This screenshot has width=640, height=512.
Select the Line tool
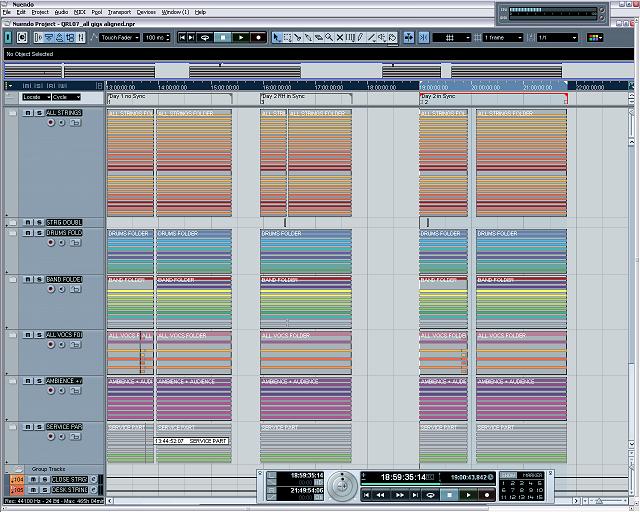coord(371,38)
